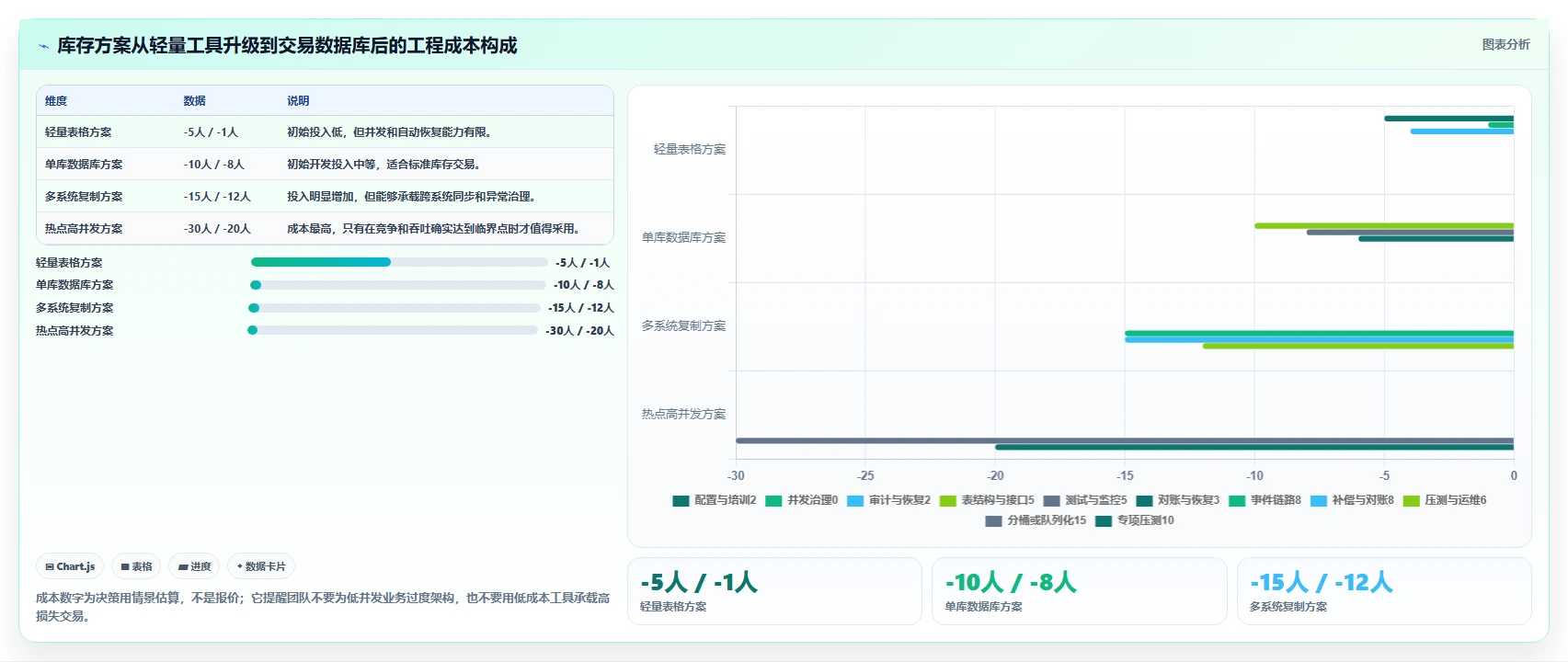
Task: Toggle legend item 并发治理0
Action: tap(802, 500)
